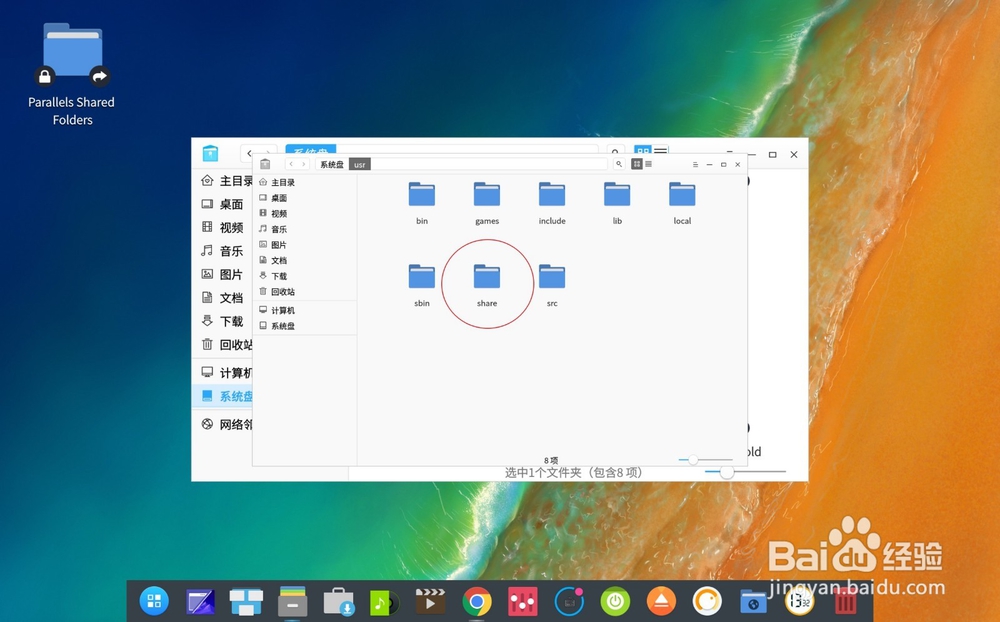
Task: Open 音乐 (Music) from the sidebar
Action: [278, 229]
